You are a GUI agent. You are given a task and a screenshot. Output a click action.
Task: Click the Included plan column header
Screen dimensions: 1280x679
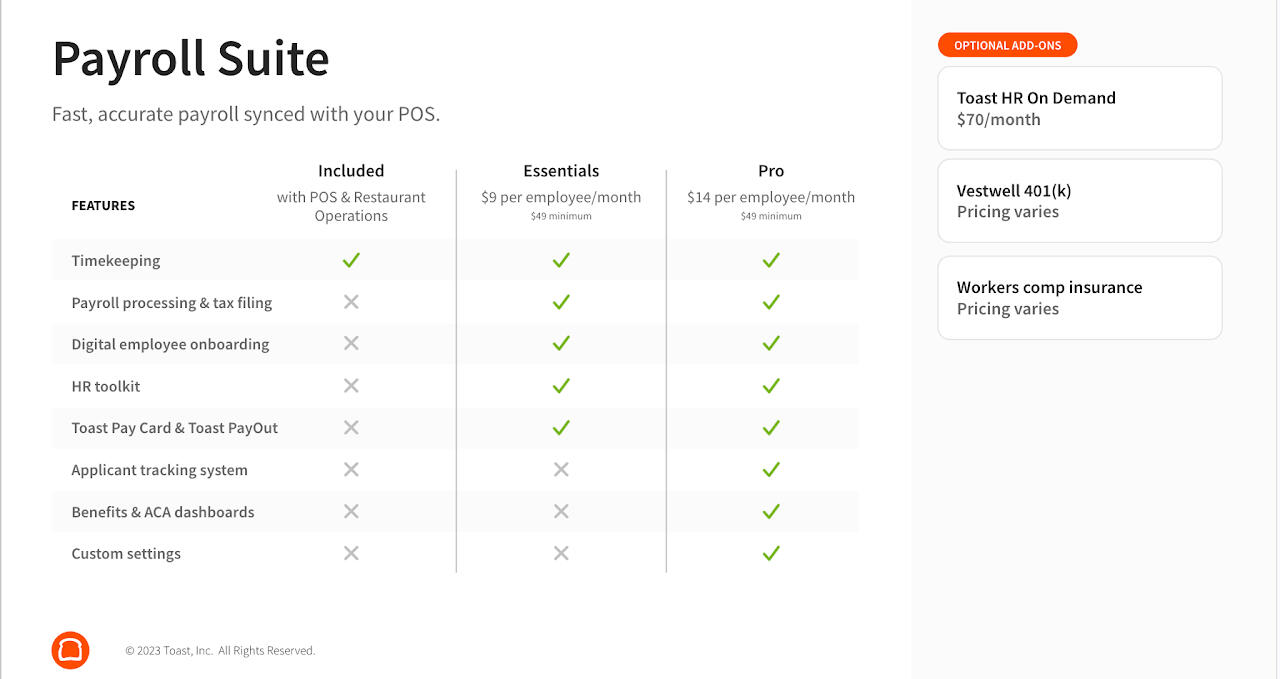(351, 171)
